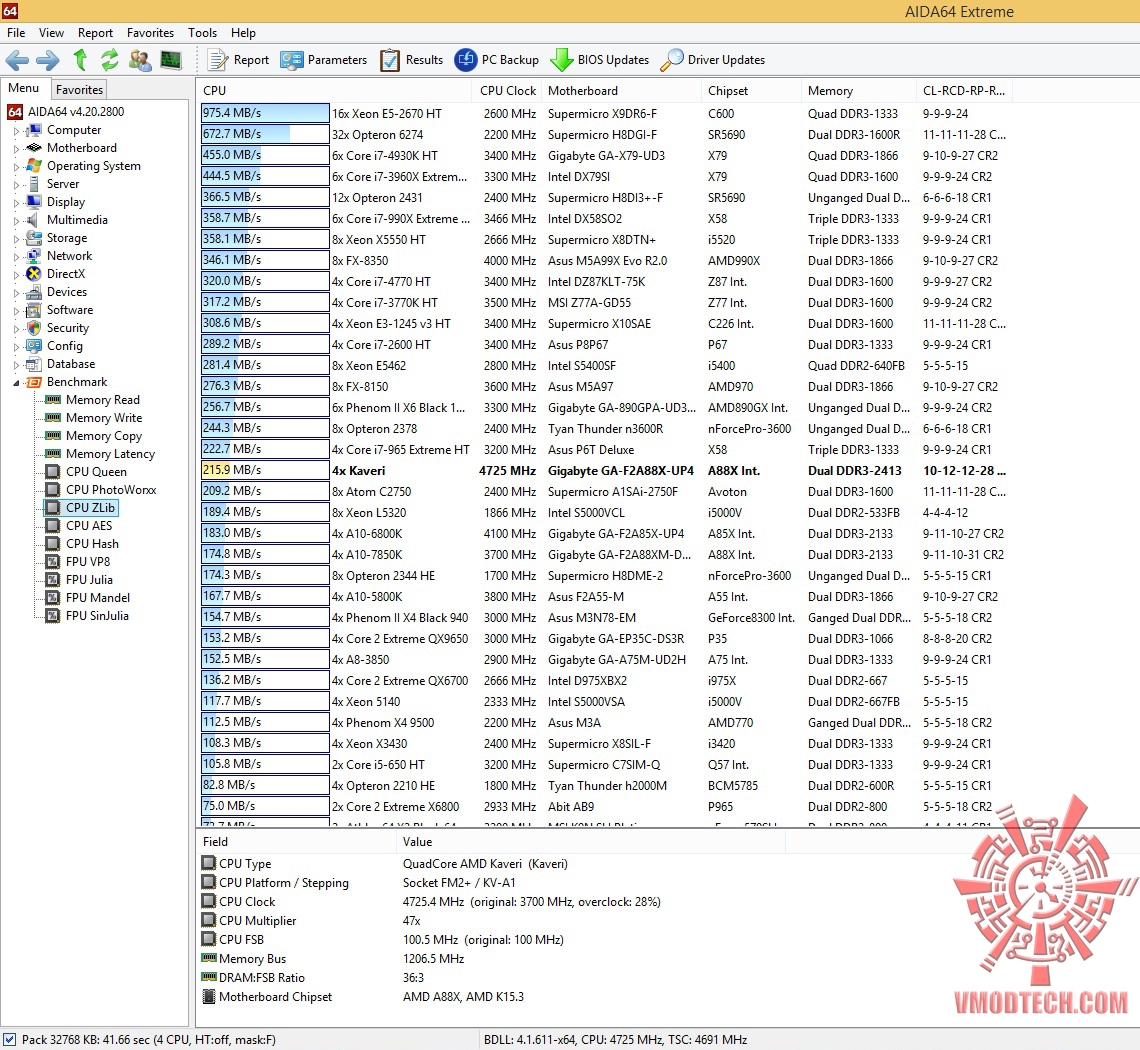Open the Favorites menu
This screenshot has width=1140, height=1050.
[150, 33]
